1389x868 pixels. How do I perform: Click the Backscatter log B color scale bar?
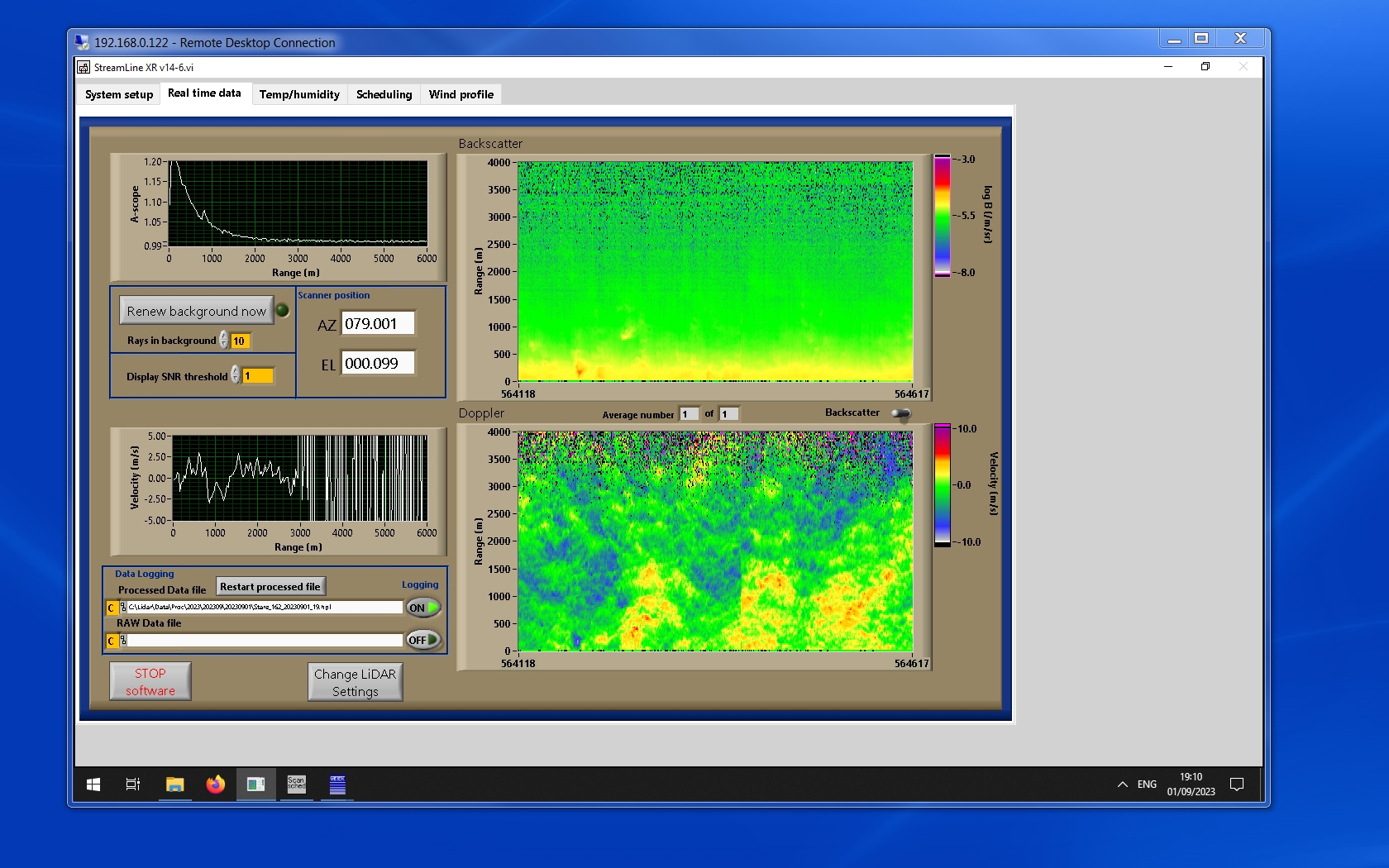942,216
